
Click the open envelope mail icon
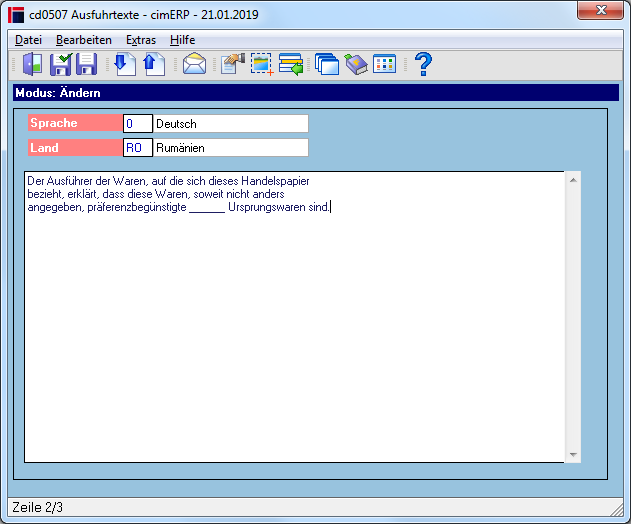(194, 64)
